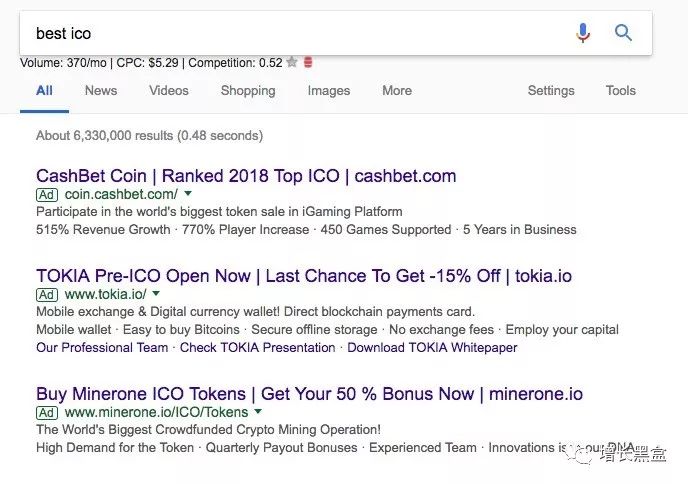Click the voice search microphone icon
The height and width of the screenshot is (484, 688).
click(x=583, y=33)
